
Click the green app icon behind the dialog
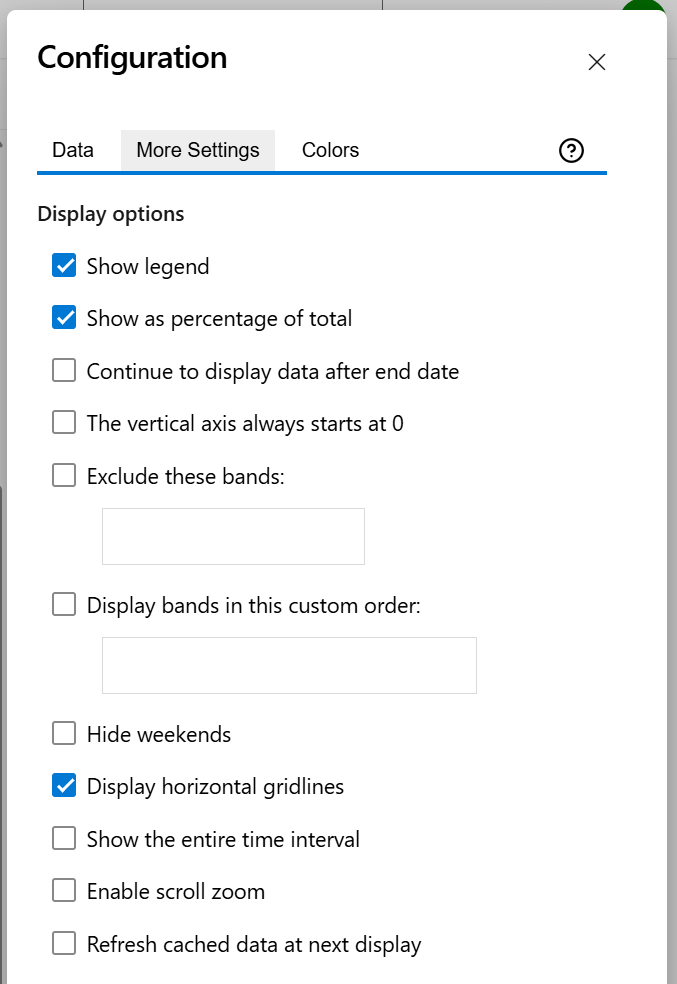click(643, 8)
